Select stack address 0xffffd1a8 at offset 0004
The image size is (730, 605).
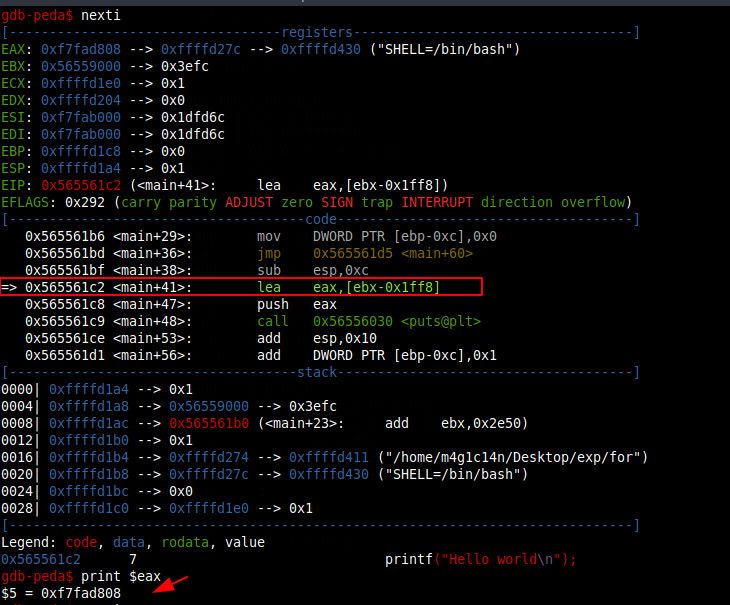[x=88, y=406]
